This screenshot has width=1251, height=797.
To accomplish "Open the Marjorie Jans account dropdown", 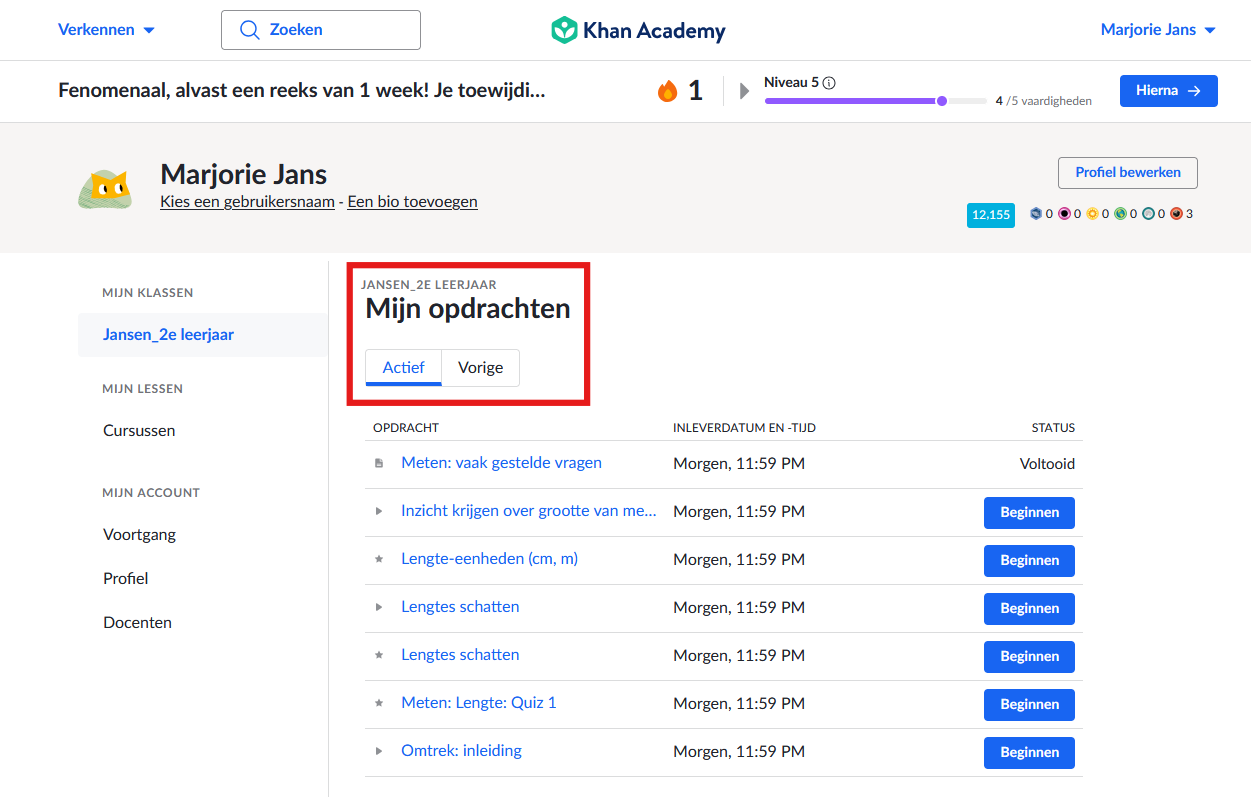I will click(x=1158, y=30).
